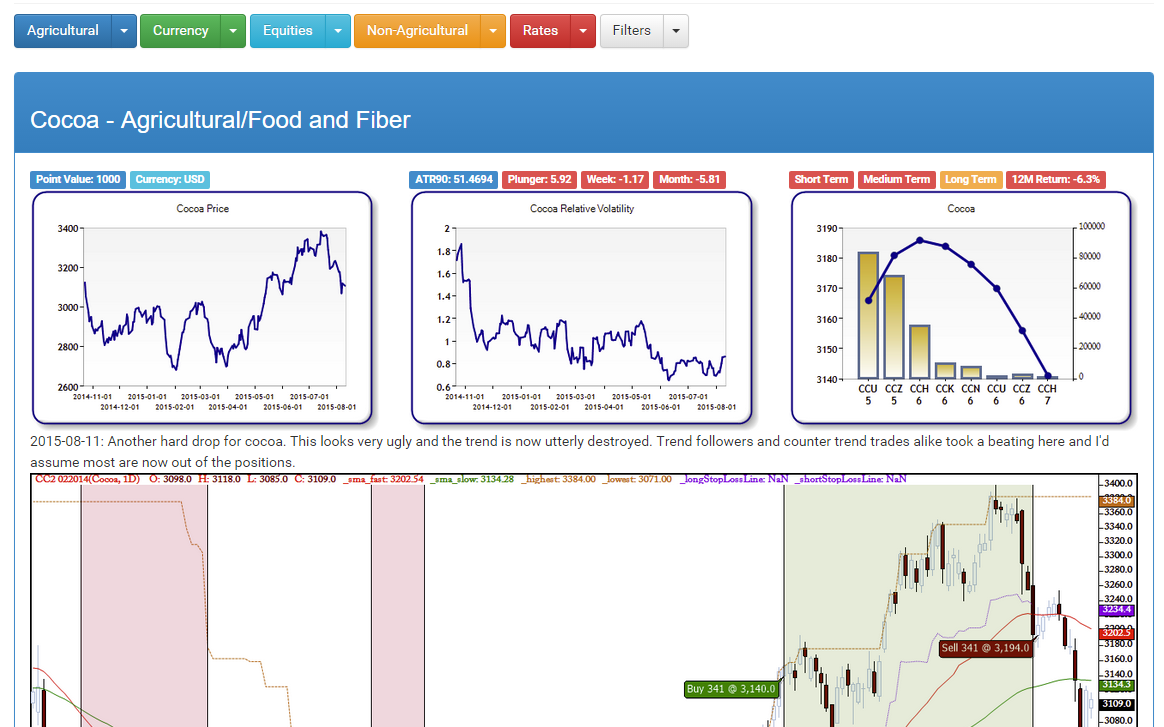Screen dimensions: 1164x727
Task: Expand the Agricultural dropdown caret
Action: pos(124,31)
